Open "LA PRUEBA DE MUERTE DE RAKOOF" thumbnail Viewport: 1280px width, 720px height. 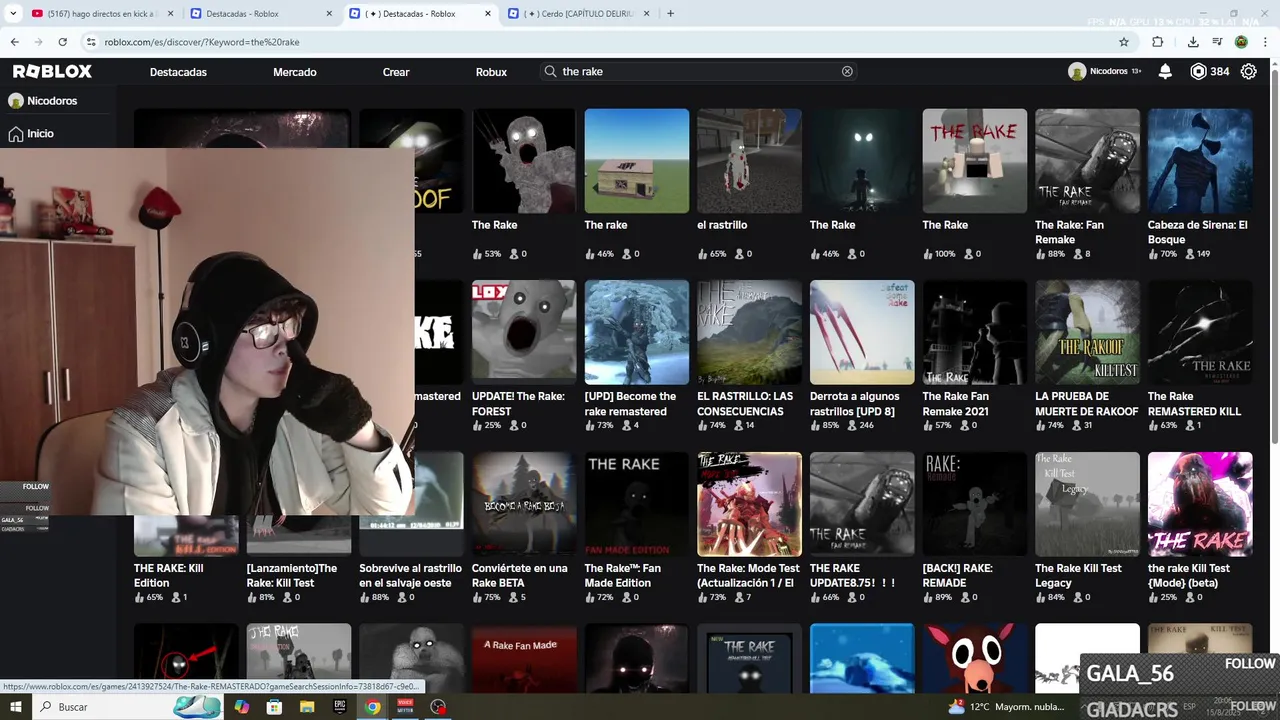click(x=1087, y=332)
